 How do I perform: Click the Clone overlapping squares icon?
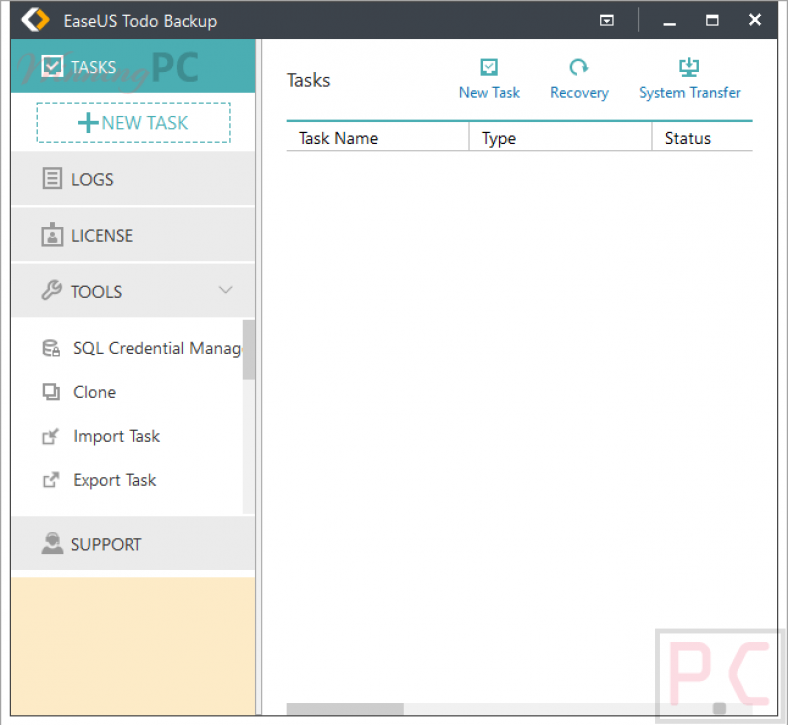pyautogui.click(x=51, y=392)
